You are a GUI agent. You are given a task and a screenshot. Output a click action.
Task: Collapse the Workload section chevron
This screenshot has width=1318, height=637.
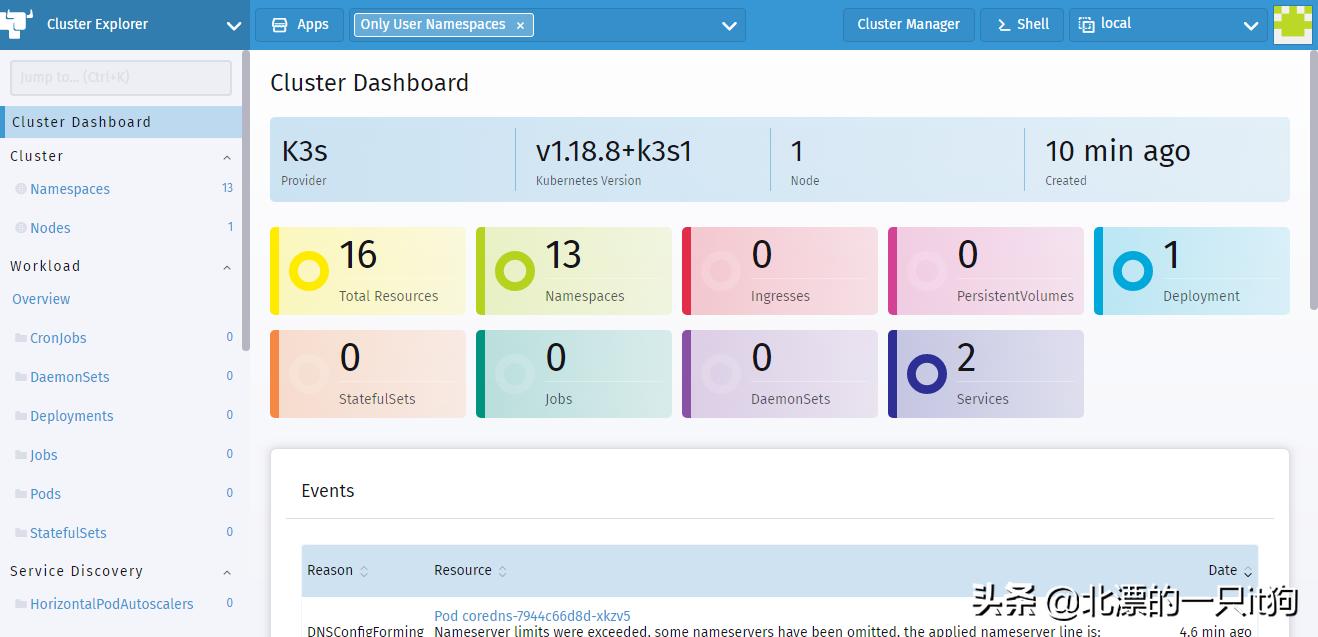tap(227, 267)
